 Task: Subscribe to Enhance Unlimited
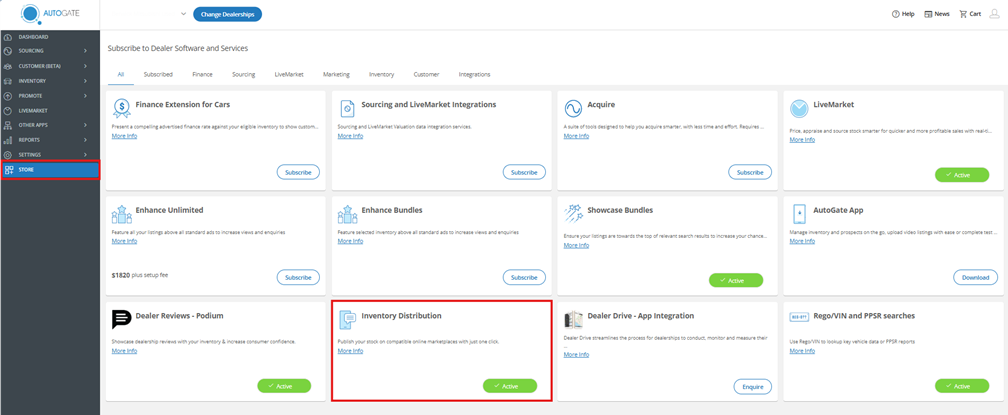[298, 277]
